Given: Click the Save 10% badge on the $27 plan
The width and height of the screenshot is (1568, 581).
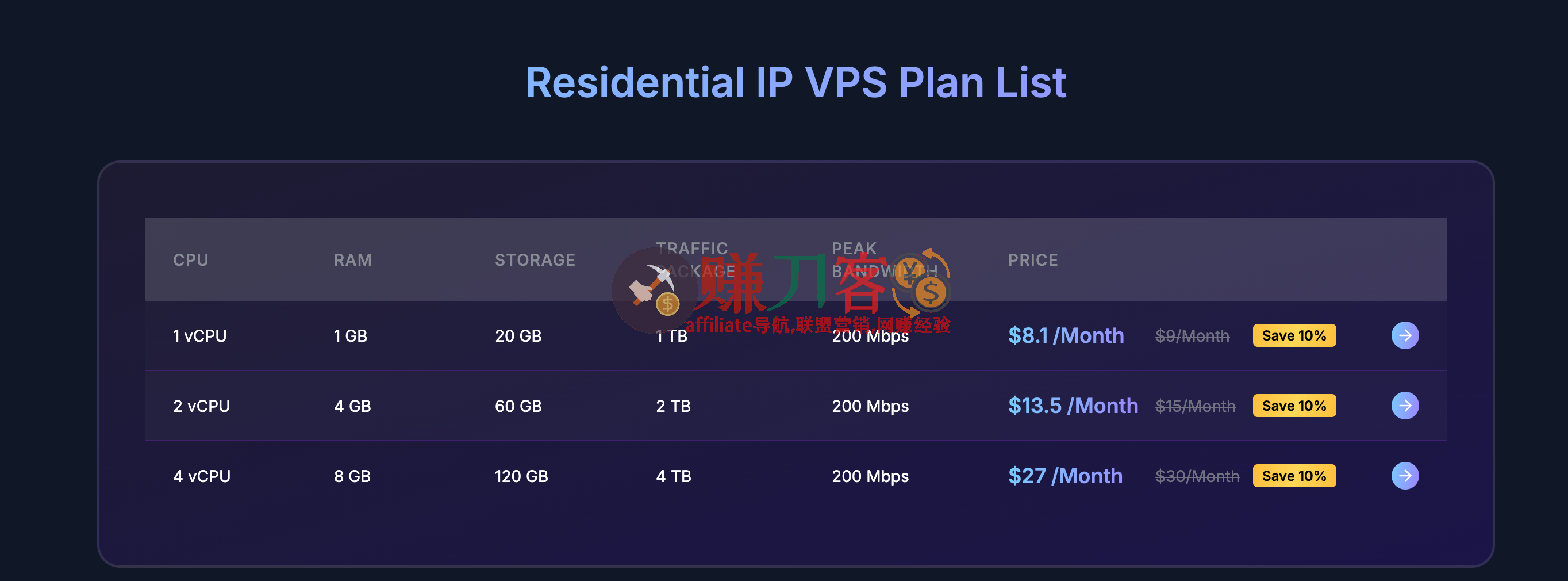Looking at the screenshot, I should point(1294,476).
